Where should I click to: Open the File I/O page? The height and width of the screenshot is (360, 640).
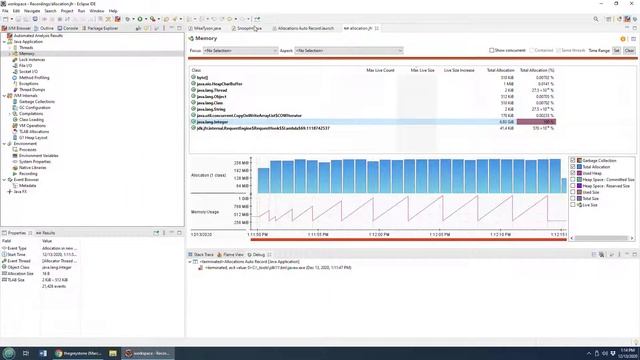pyautogui.click(x=25, y=66)
